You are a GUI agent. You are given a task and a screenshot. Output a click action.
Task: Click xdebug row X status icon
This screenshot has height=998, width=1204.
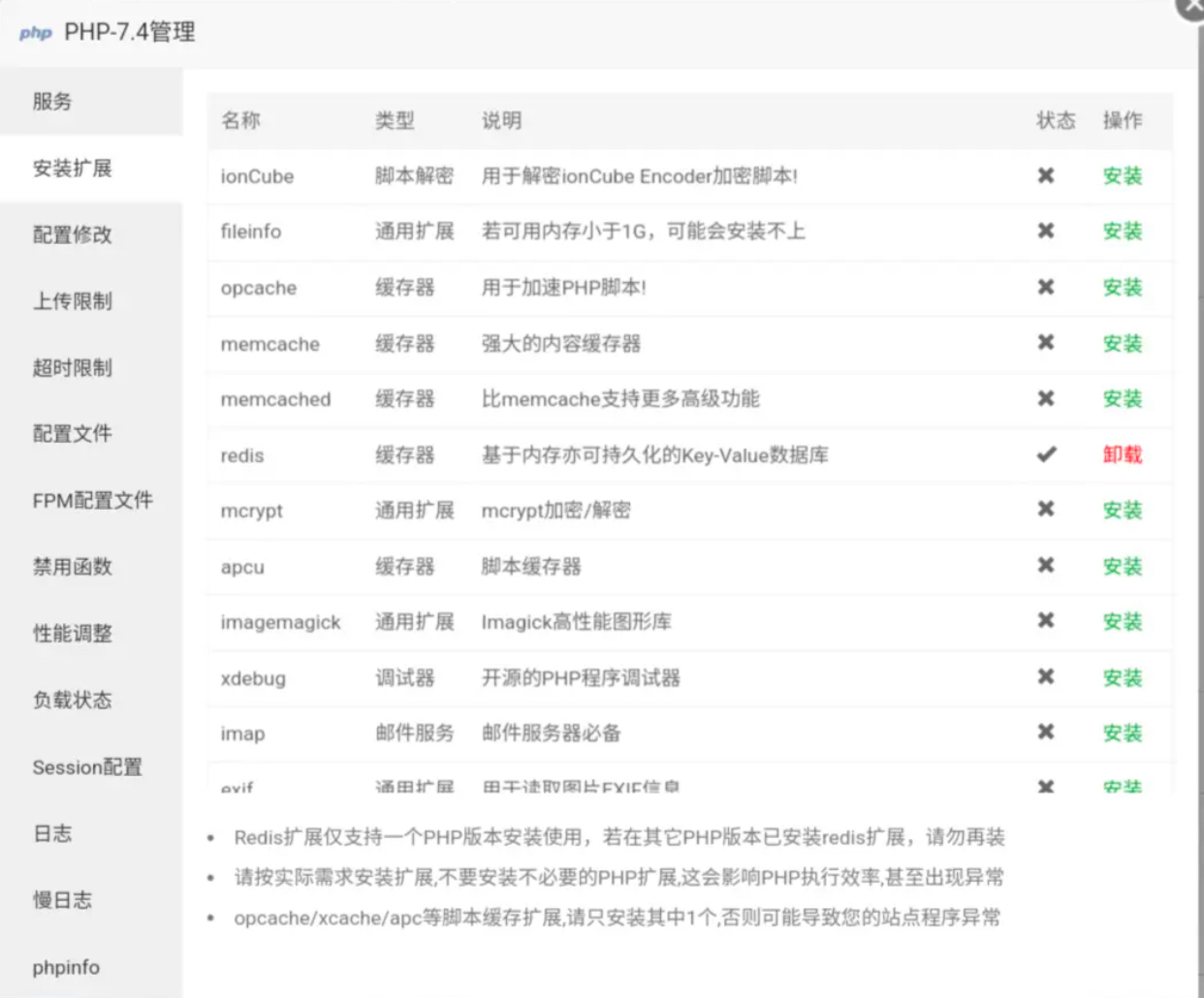(x=1046, y=676)
